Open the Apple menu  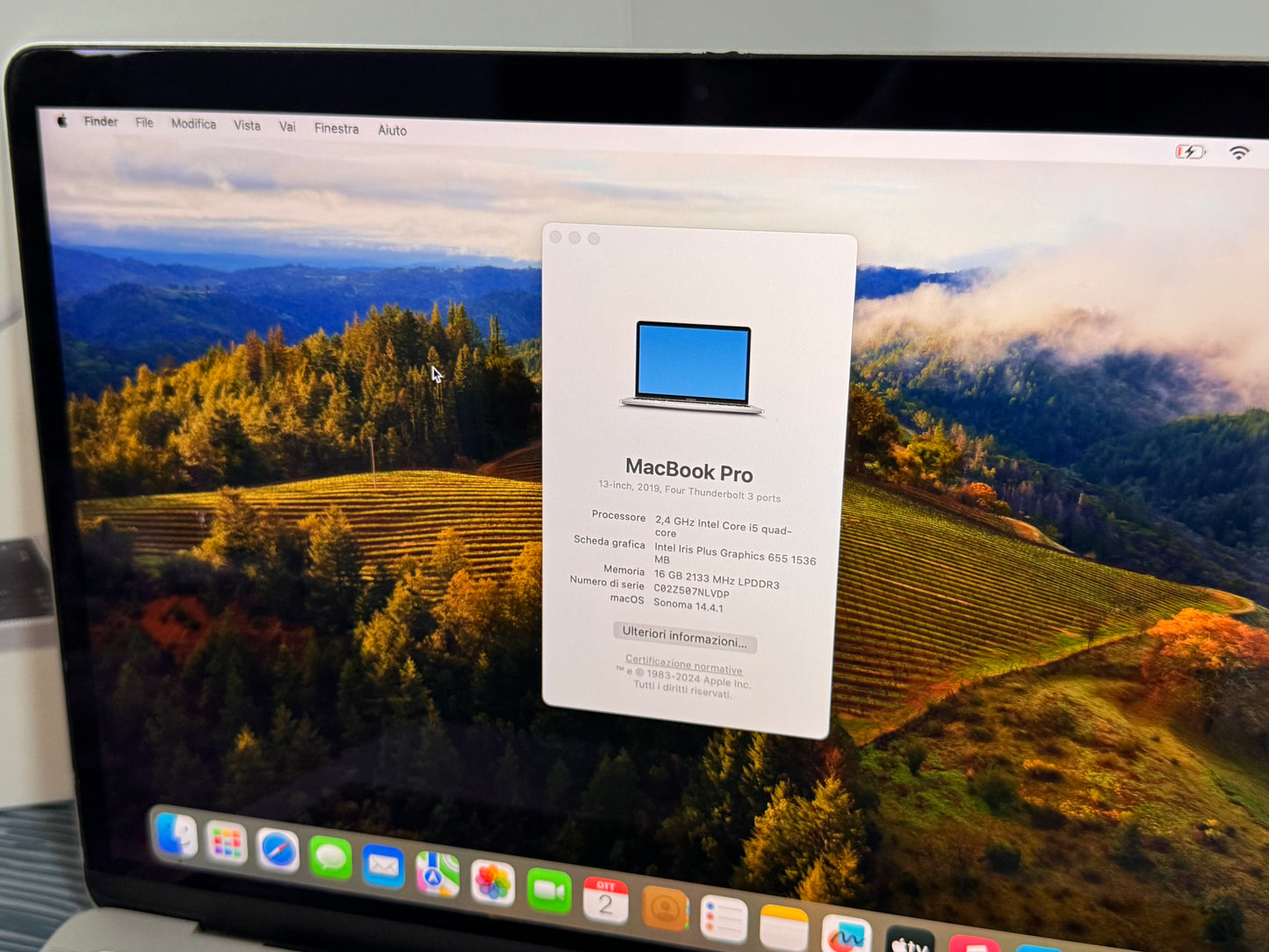coord(62,121)
